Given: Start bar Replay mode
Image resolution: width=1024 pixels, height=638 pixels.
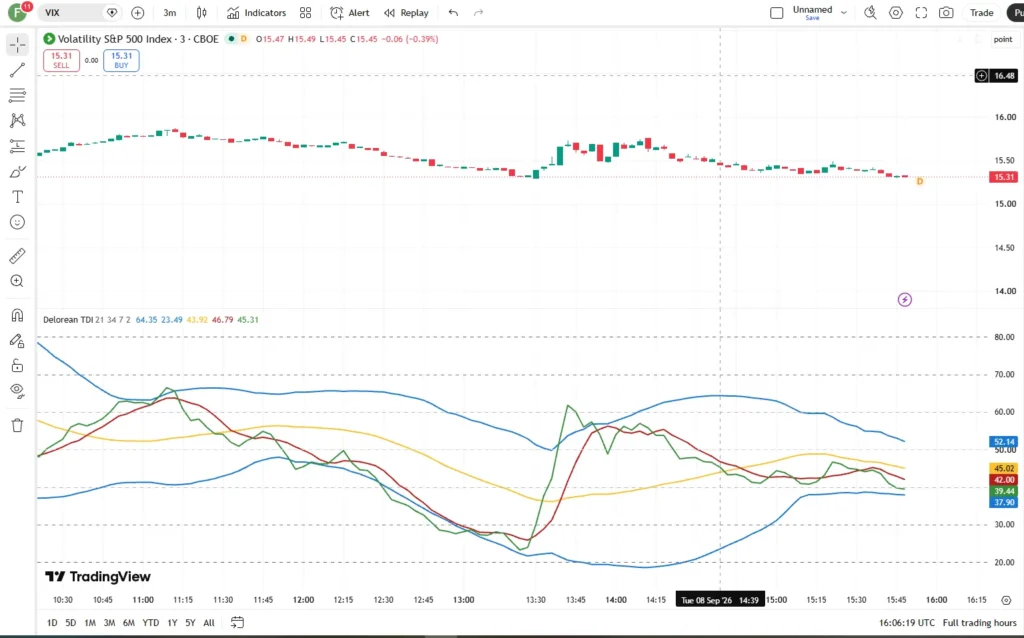Looking at the screenshot, I should pos(406,12).
